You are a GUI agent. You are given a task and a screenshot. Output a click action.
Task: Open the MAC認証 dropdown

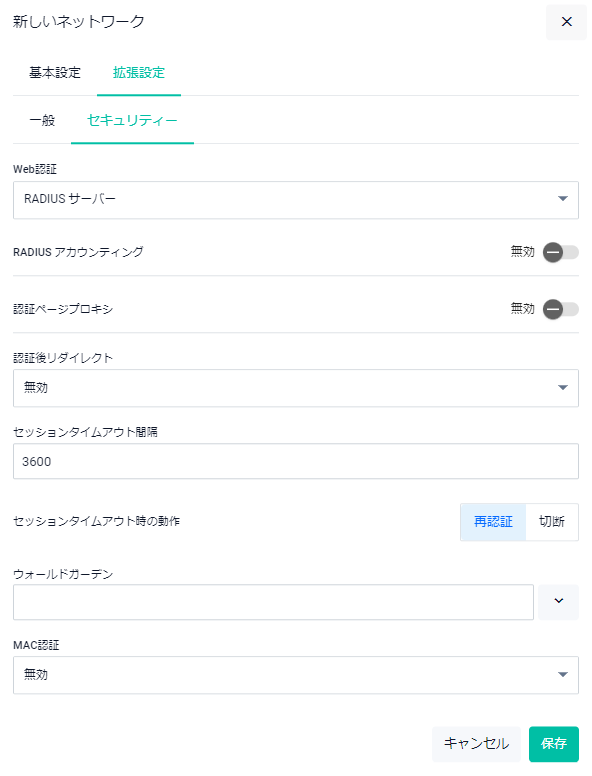(x=296, y=675)
